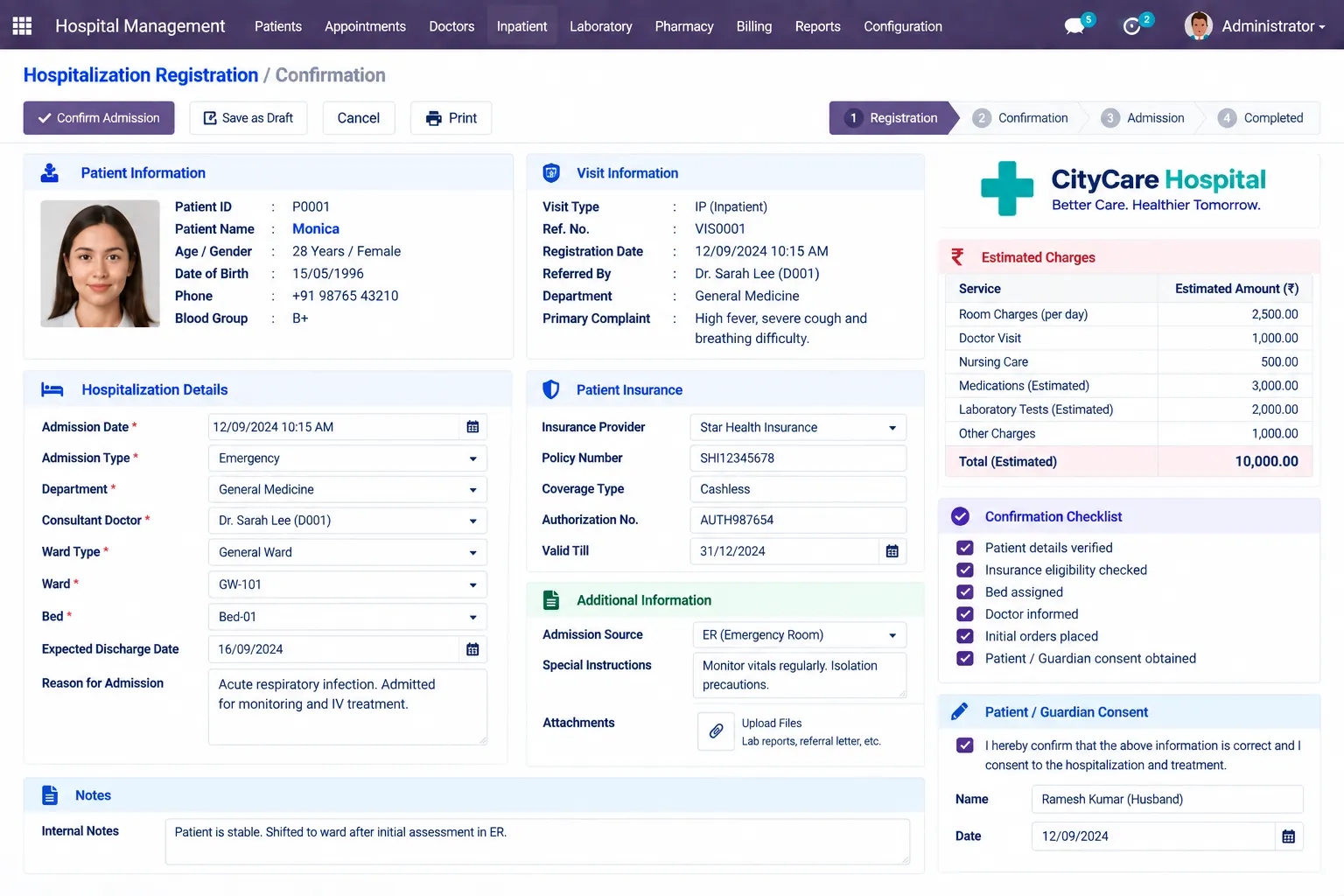This screenshot has width=1344, height=896.
Task: Click the Notes document icon
Action: tap(50, 795)
